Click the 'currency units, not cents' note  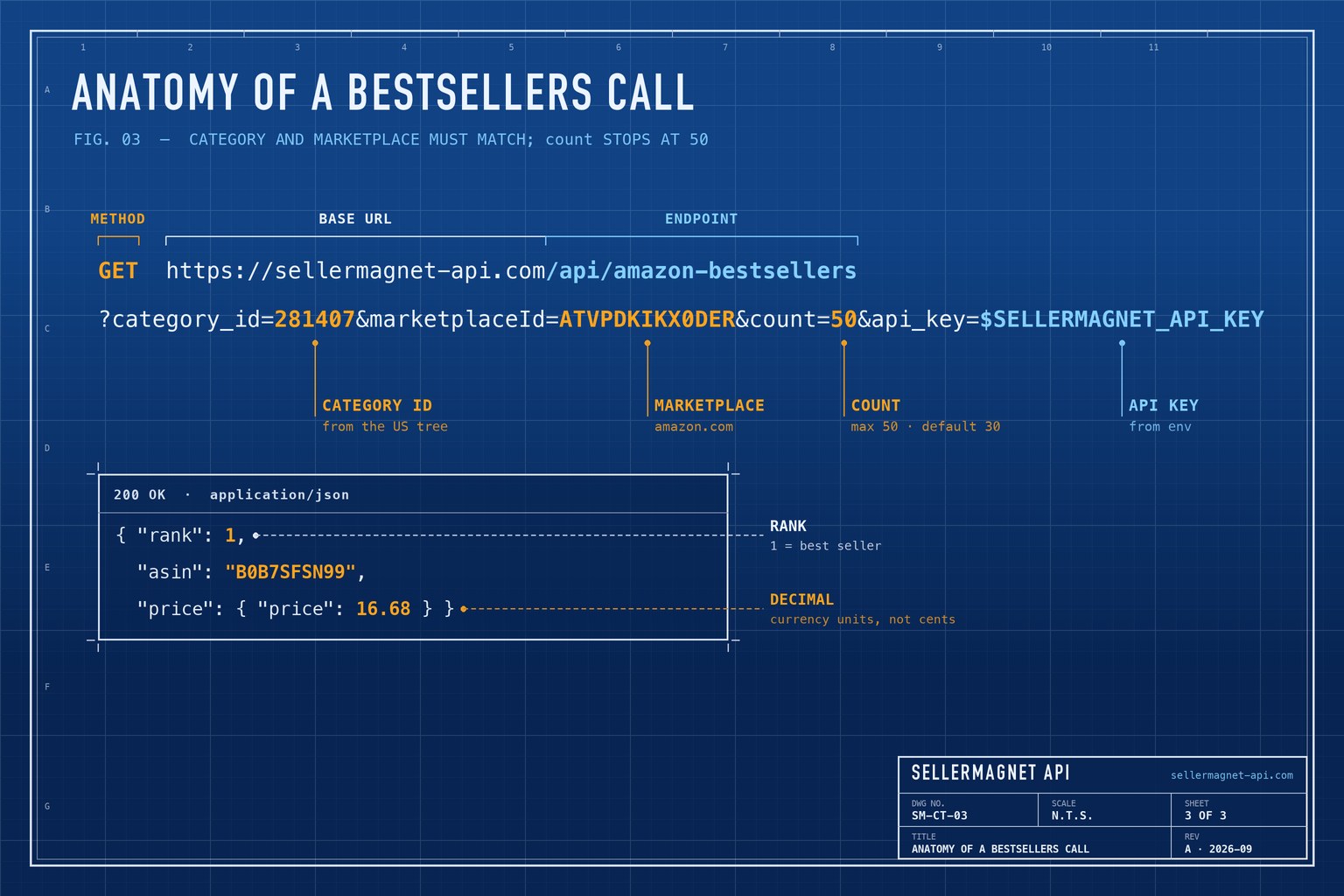[863, 619]
